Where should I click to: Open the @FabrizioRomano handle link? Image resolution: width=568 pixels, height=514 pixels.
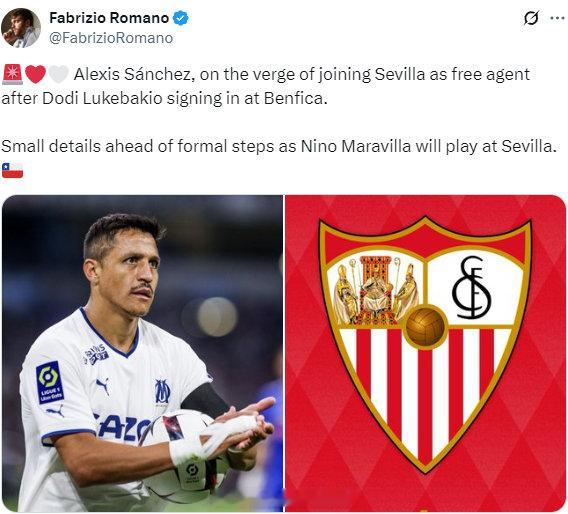pos(111,38)
